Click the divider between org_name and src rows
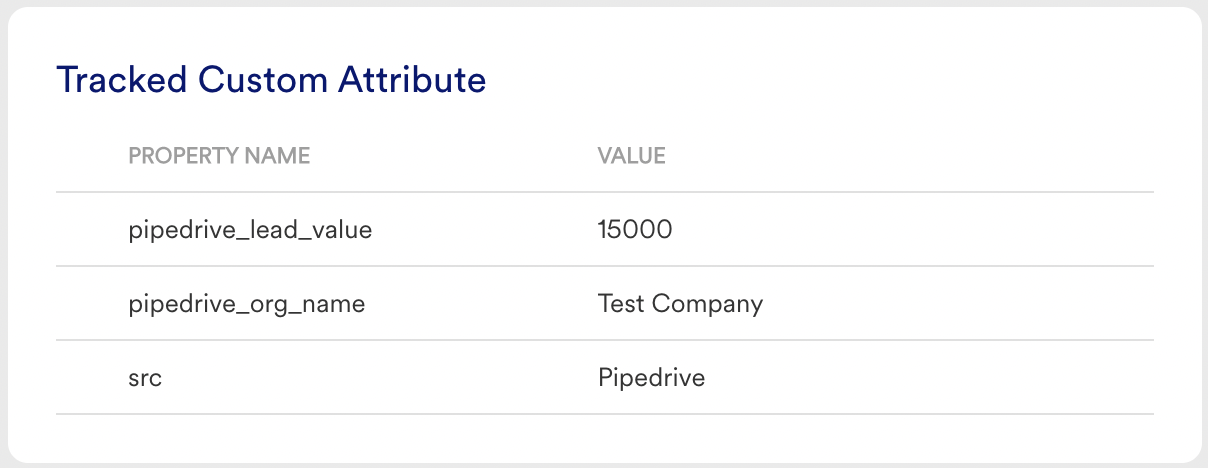Image resolution: width=1208 pixels, height=468 pixels. pyautogui.click(x=605, y=340)
